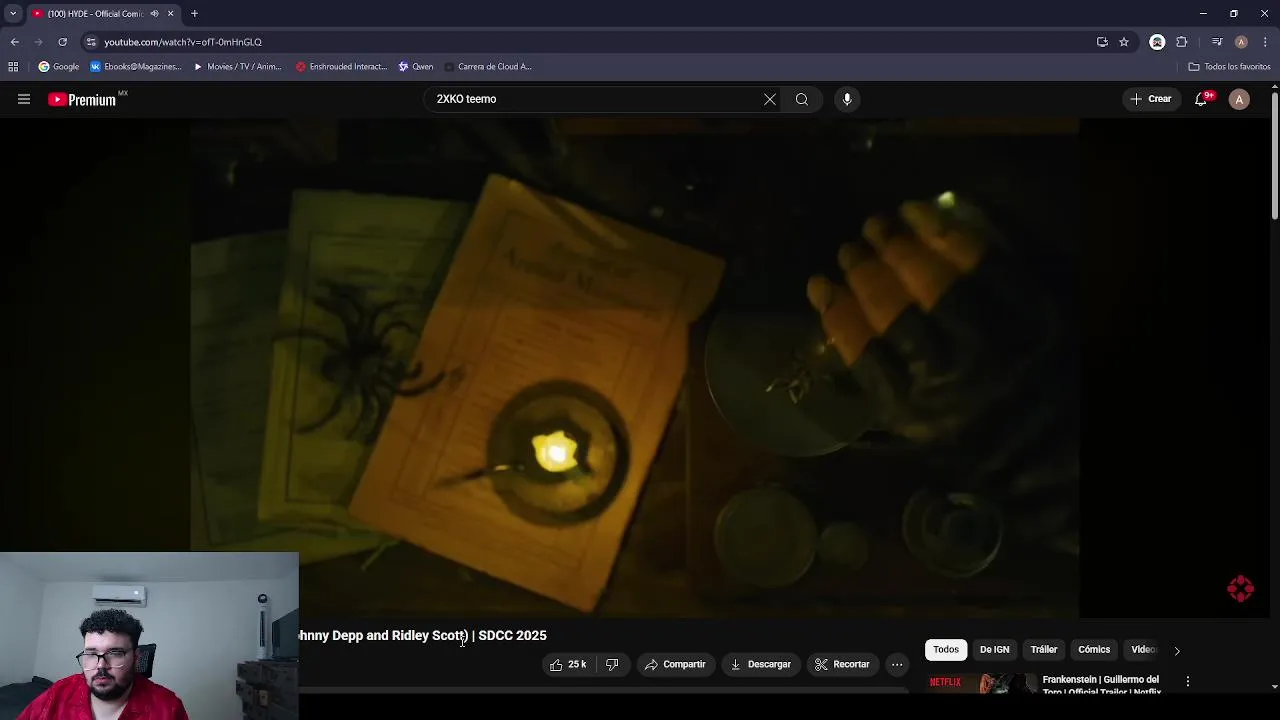The image size is (1280, 720).
Task: Open the Todos los favoritos folder
Action: [x=1229, y=67]
